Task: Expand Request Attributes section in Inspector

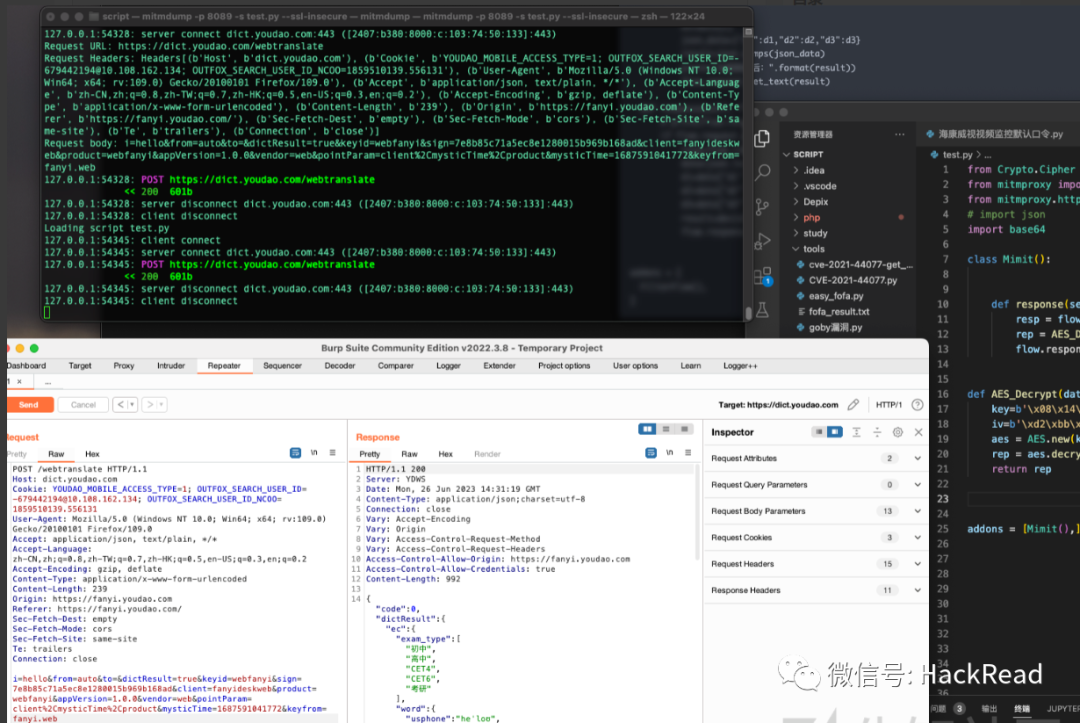Action: [x=917, y=459]
